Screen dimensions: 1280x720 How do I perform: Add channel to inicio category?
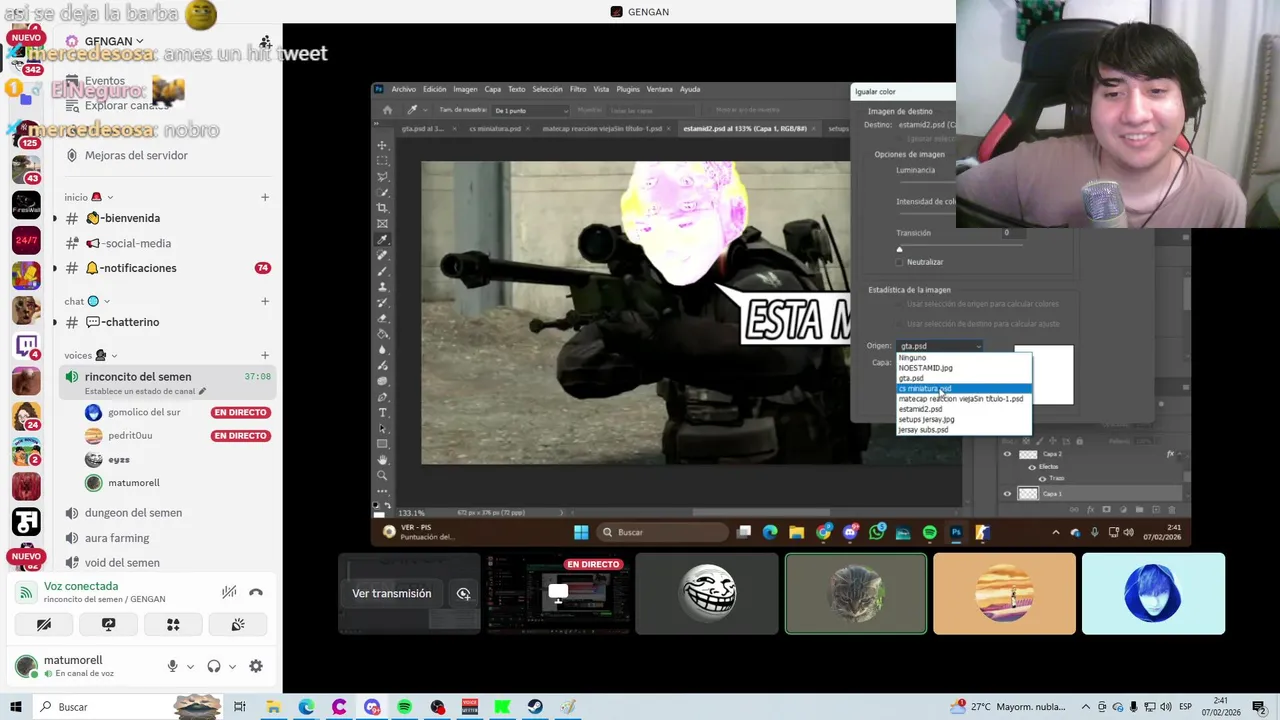coord(265,197)
